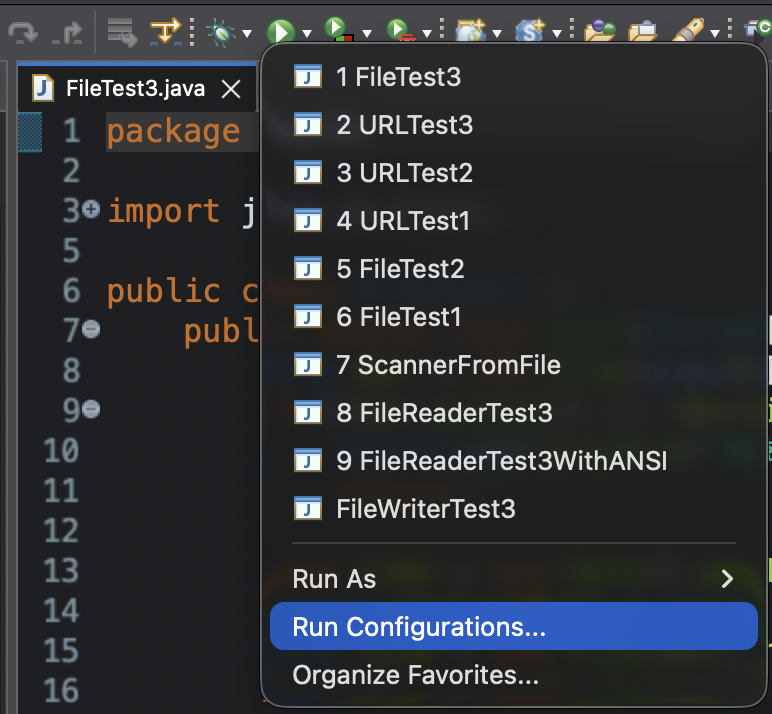This screenshot has height=714, width=772.
Task: Collapse the code fold at line 9
Action: pyautogui.click(x=91, y=409)
